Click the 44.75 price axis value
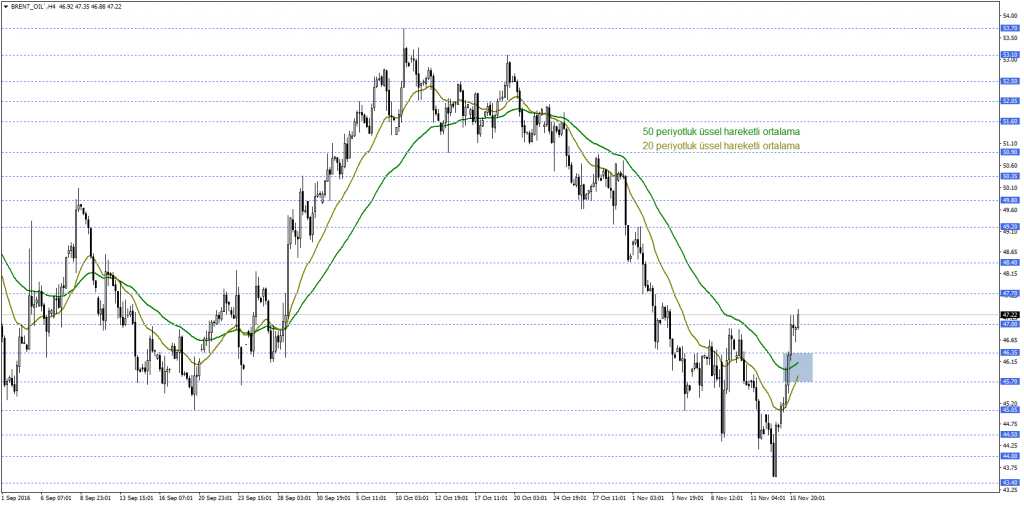 tap(1010, 423)
